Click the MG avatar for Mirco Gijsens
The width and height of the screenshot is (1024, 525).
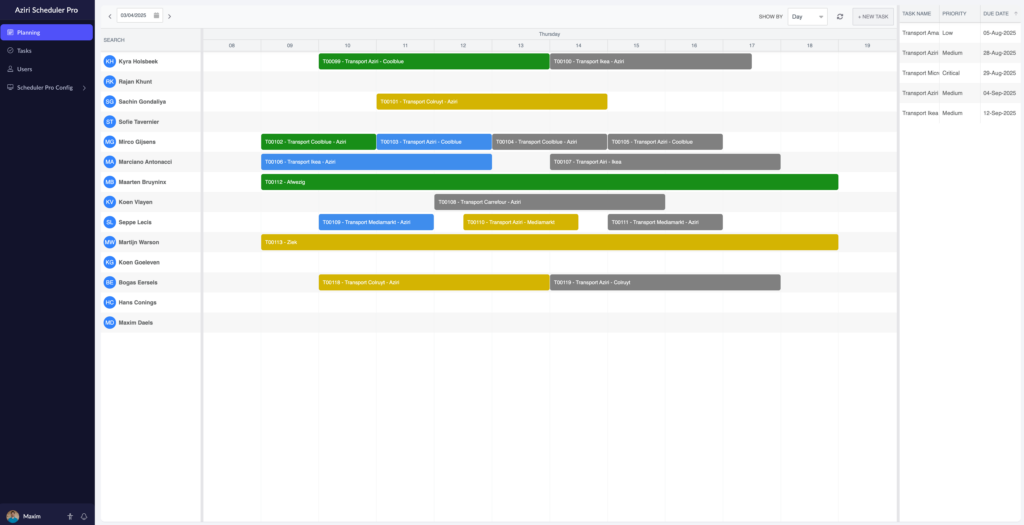[110, 142]
